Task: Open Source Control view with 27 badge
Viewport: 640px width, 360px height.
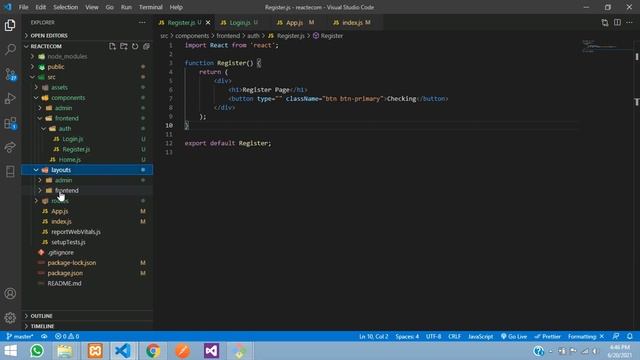Action: coord(10,74)
